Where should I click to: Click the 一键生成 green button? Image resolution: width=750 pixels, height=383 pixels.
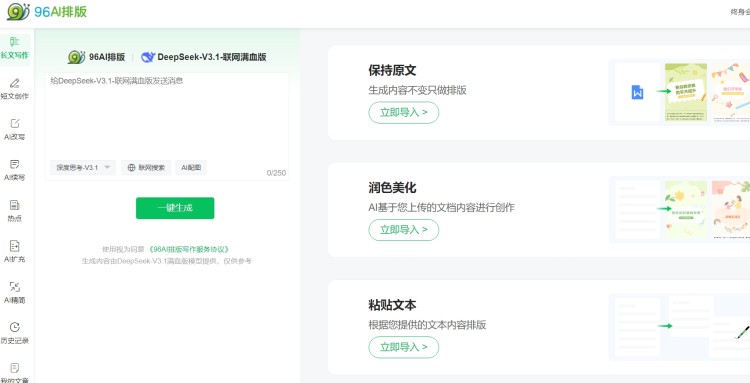point(175,208)
